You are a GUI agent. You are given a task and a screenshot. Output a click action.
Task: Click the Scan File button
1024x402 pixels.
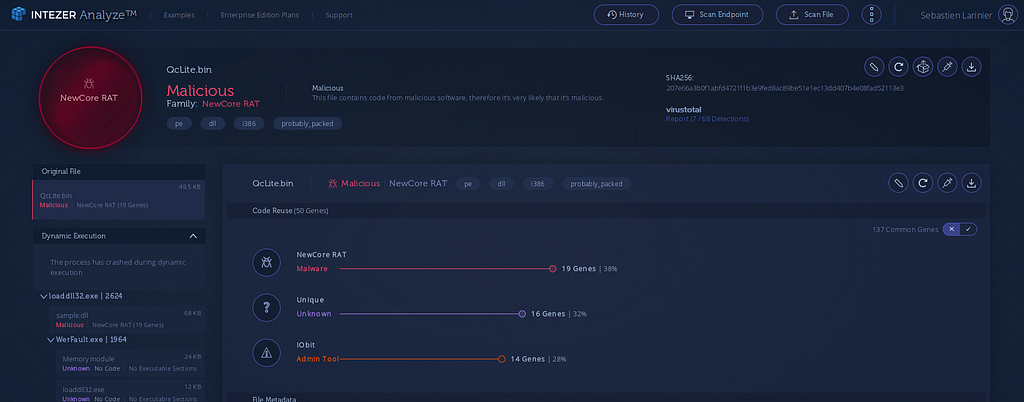pos(812,14)
